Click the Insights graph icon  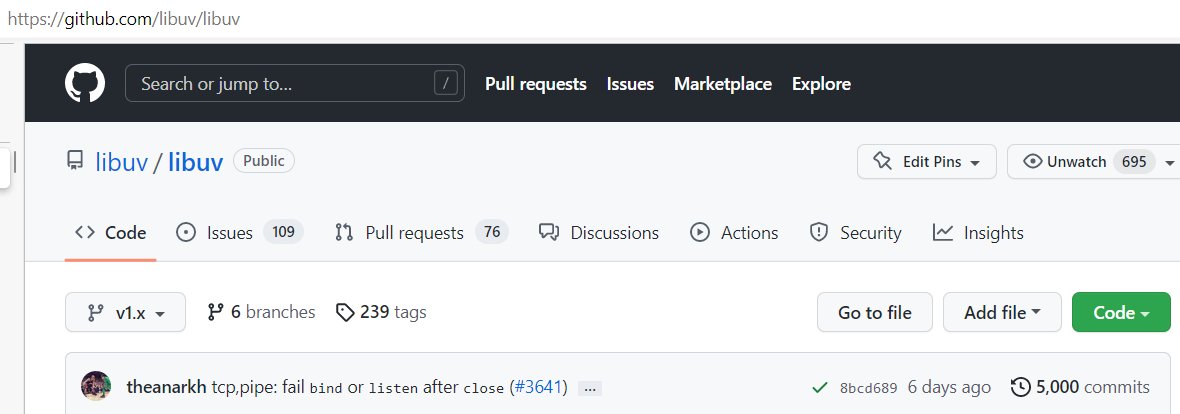point(943,233)
